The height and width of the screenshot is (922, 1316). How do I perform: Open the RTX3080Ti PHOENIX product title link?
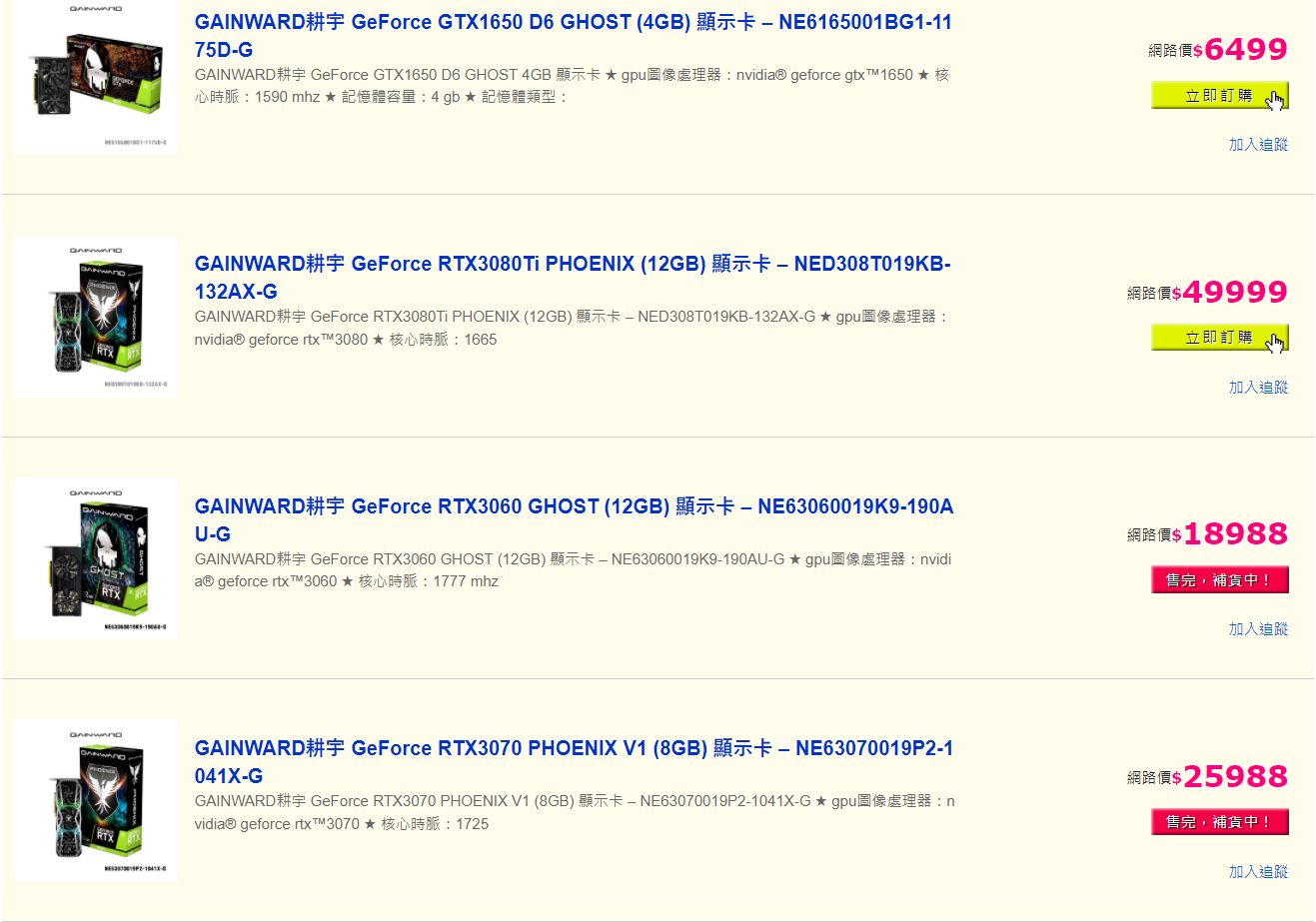pos(573,278)
